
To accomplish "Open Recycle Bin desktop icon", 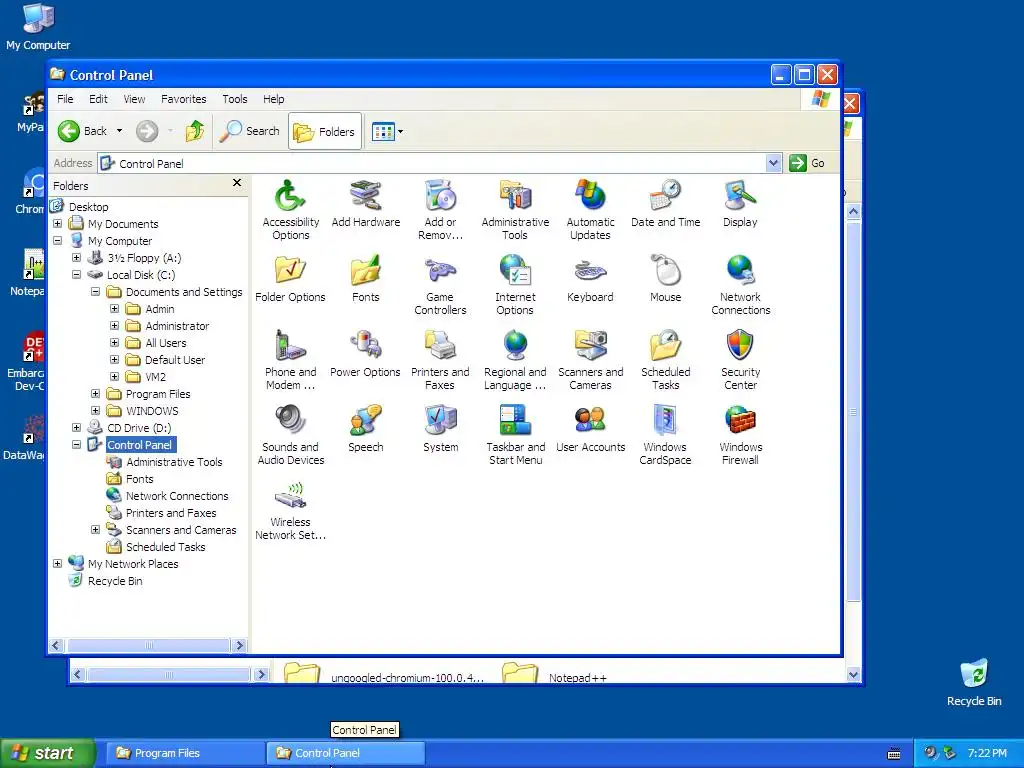I will tap(974, 682).
